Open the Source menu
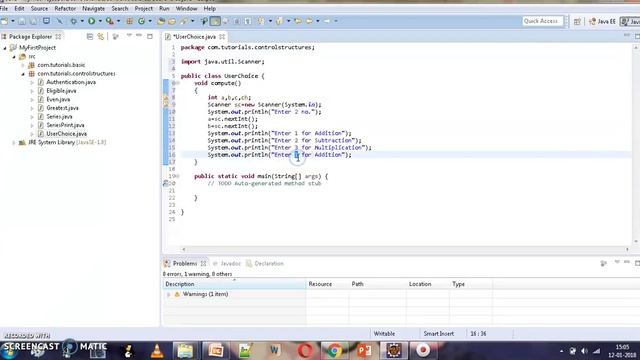 39,8
